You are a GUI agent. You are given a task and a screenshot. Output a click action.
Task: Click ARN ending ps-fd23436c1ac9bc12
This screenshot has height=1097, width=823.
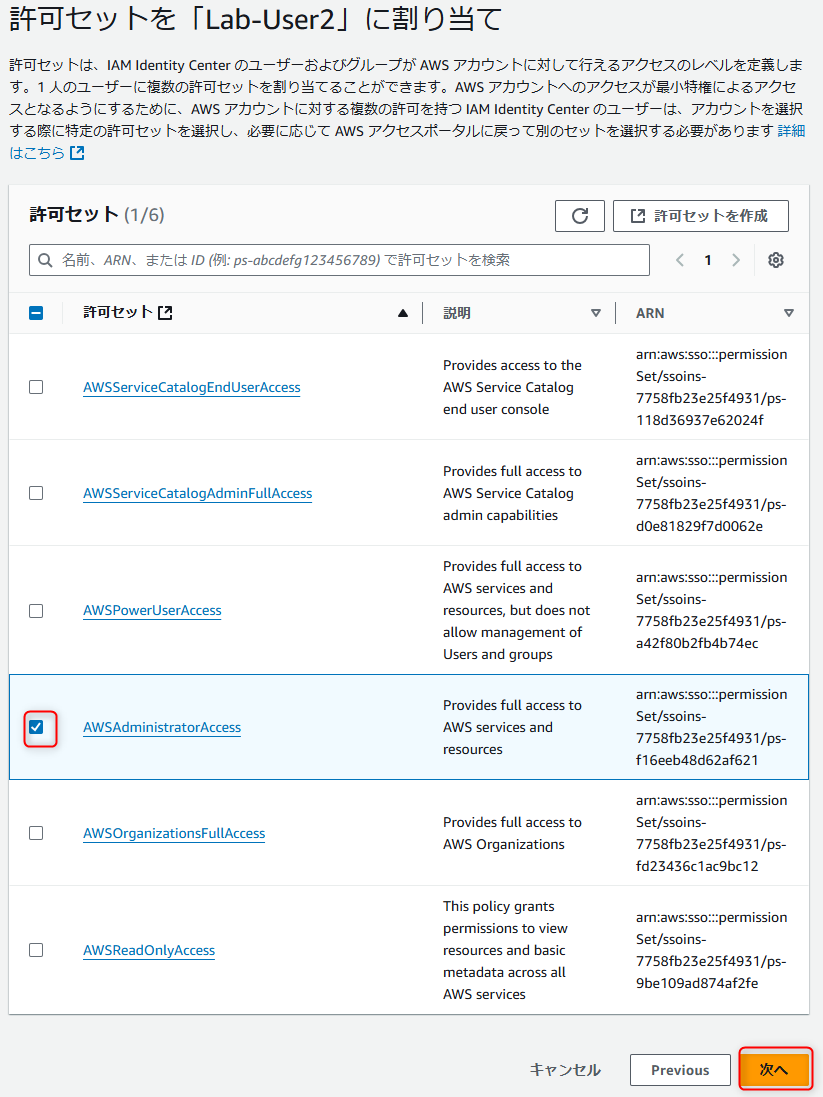tap(711, 833)
